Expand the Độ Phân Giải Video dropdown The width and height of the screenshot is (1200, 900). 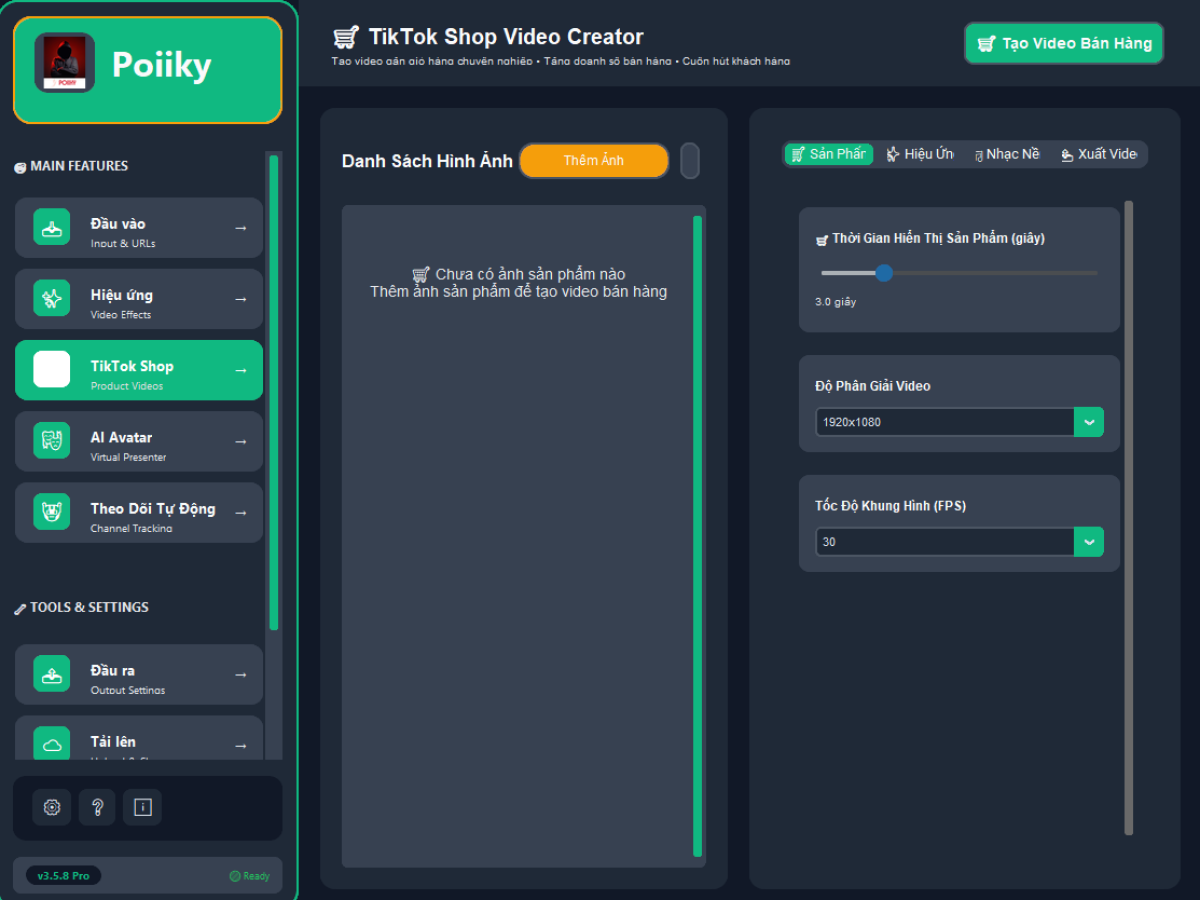tap(1088, 422)
